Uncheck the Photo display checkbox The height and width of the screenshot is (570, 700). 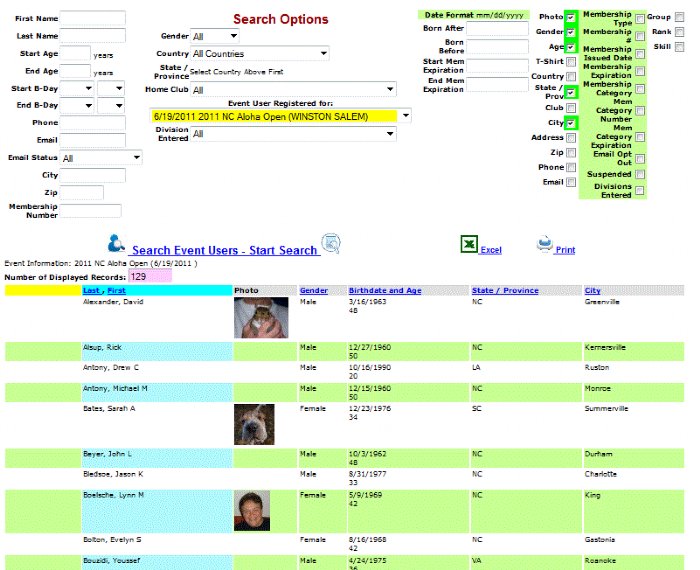571,17
